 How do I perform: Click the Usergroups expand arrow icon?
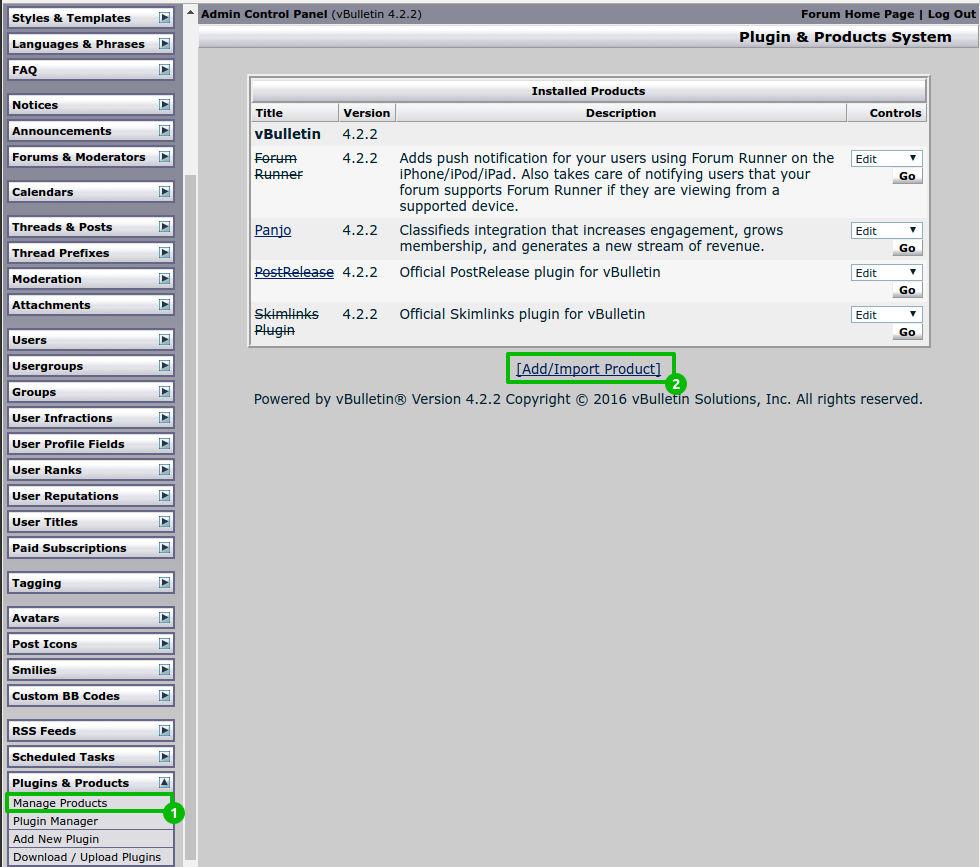click(x=164, y=366)
